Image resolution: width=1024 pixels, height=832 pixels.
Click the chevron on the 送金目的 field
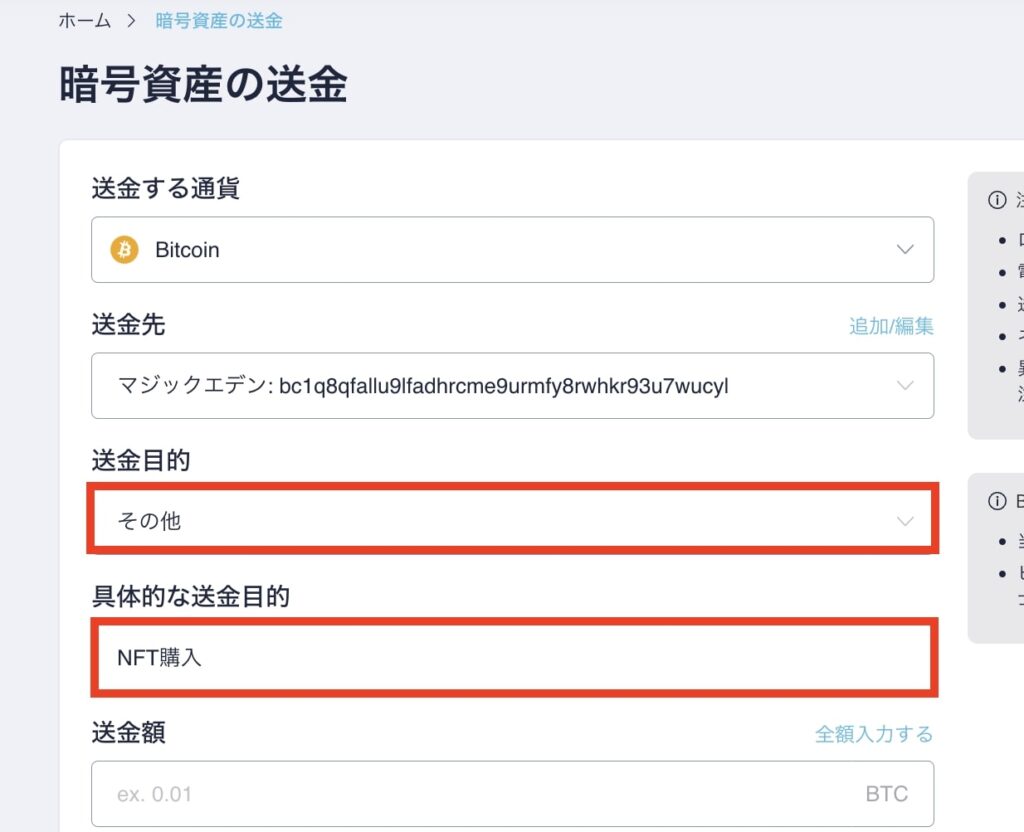point(905,520)
